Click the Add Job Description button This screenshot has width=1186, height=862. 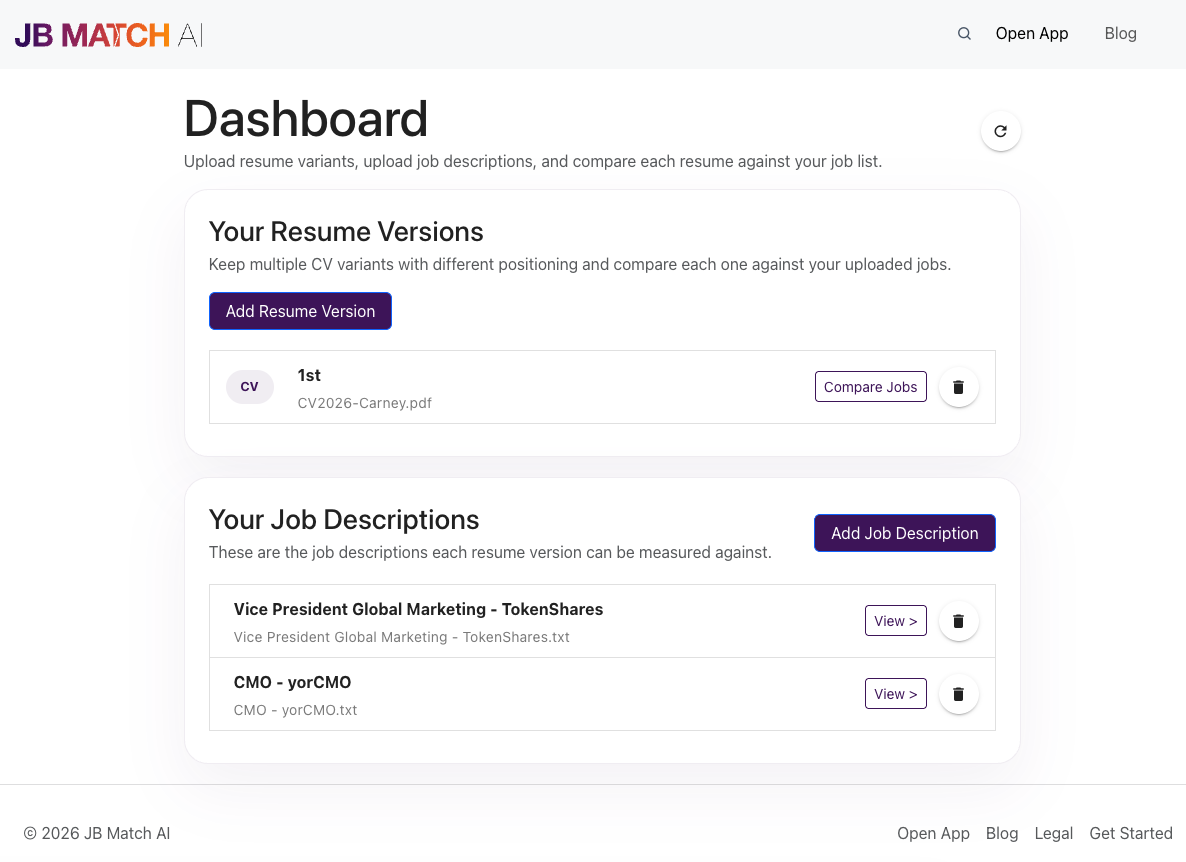904,533
